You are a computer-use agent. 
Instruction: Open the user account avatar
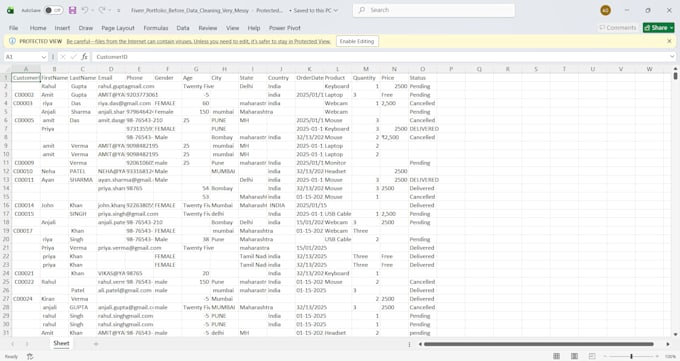coord(605,10)
